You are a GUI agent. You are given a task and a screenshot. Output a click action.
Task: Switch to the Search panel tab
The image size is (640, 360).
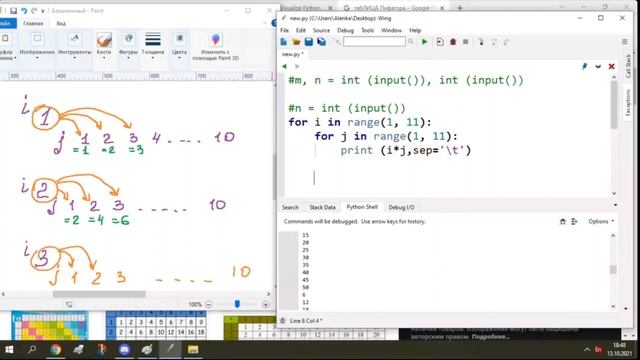pos(290,207)
